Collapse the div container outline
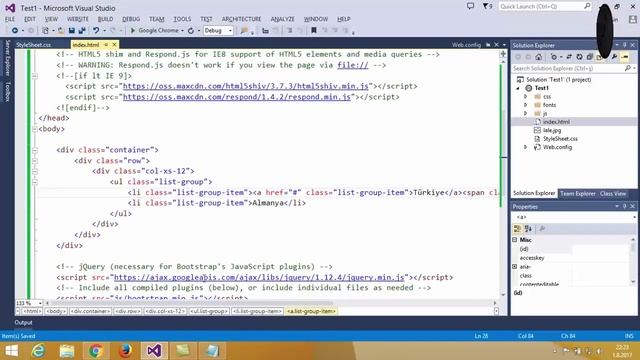Viewport: 640px width, 360px height. (x=35, y=150)
